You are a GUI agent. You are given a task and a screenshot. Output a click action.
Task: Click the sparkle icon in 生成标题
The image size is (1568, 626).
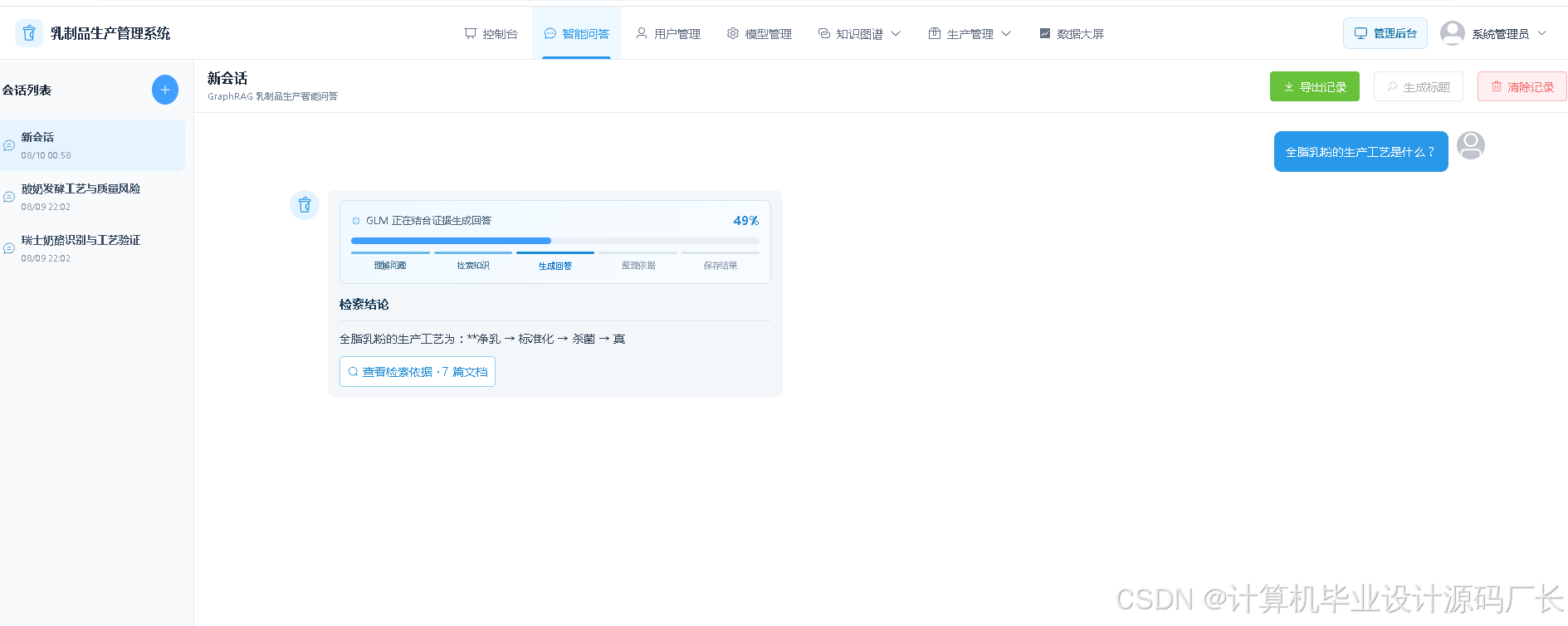tap(1393, 86)
